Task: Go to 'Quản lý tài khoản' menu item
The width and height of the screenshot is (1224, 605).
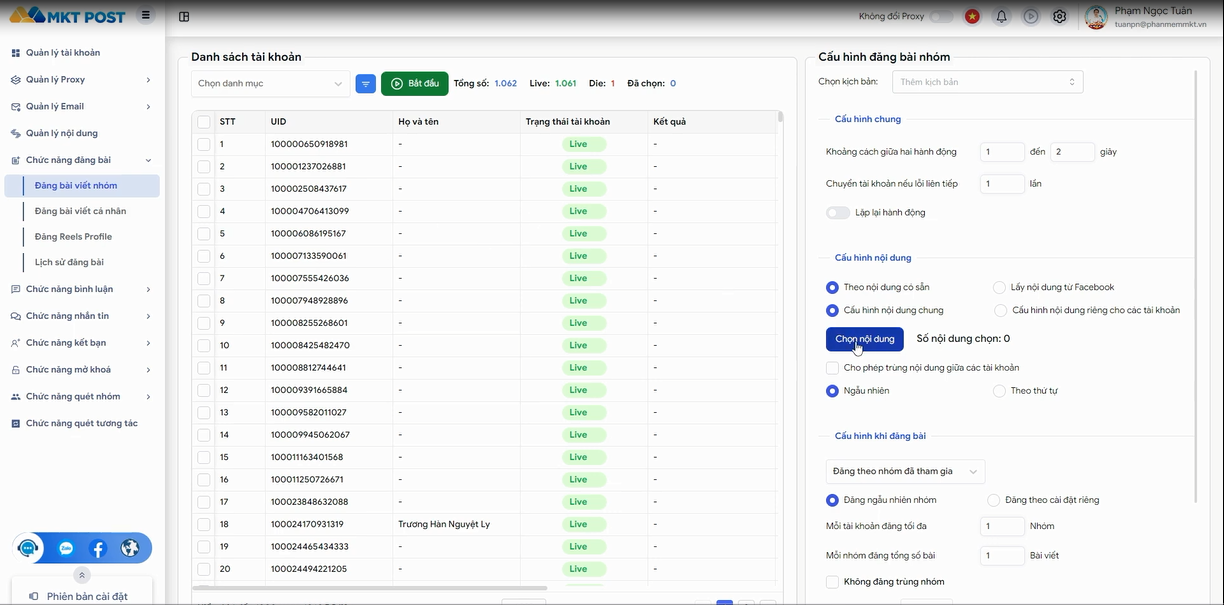Action: [62, 53]
